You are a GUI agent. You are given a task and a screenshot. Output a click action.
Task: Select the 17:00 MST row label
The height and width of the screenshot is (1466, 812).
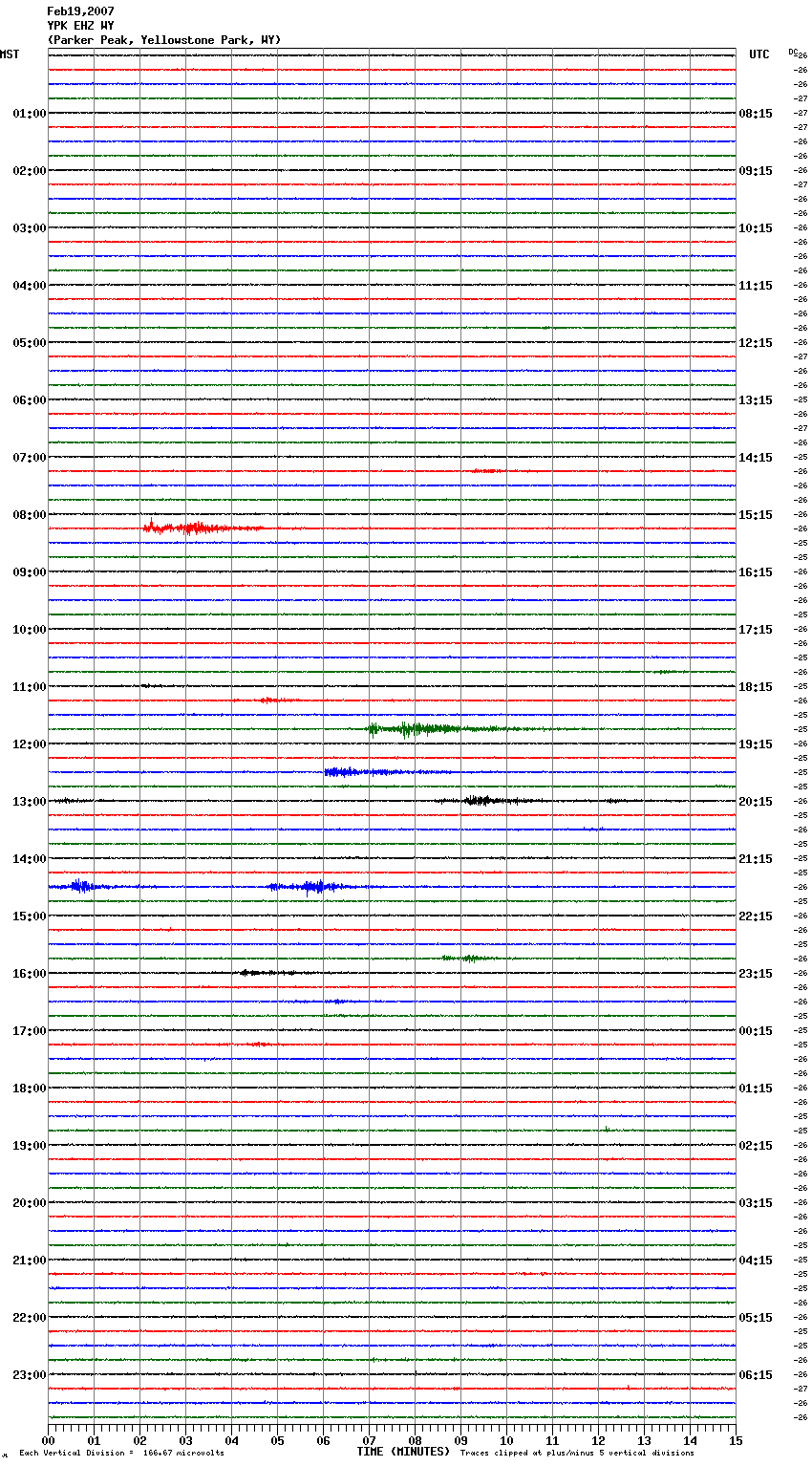point(30,1031)
